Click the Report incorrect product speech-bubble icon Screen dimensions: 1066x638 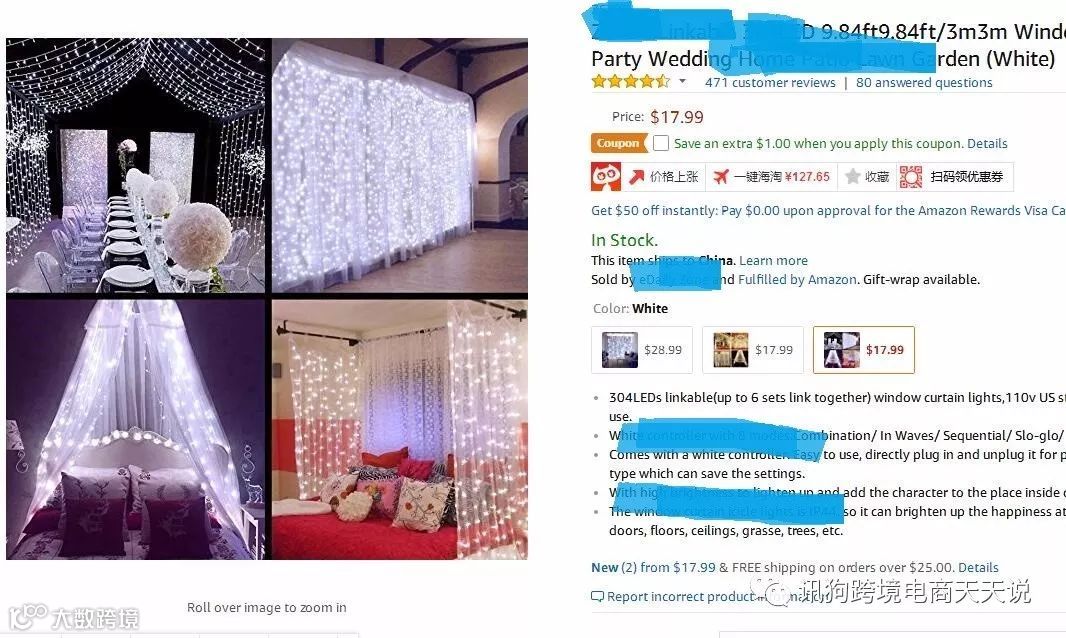click(597, 597)
